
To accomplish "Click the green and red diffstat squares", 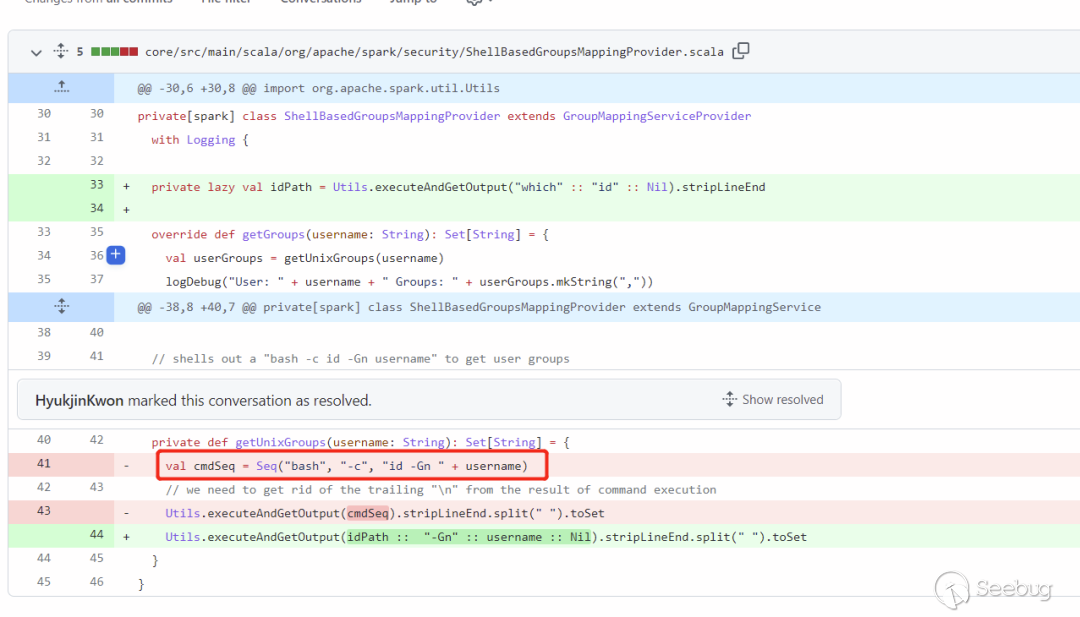I will click(114, 52).
